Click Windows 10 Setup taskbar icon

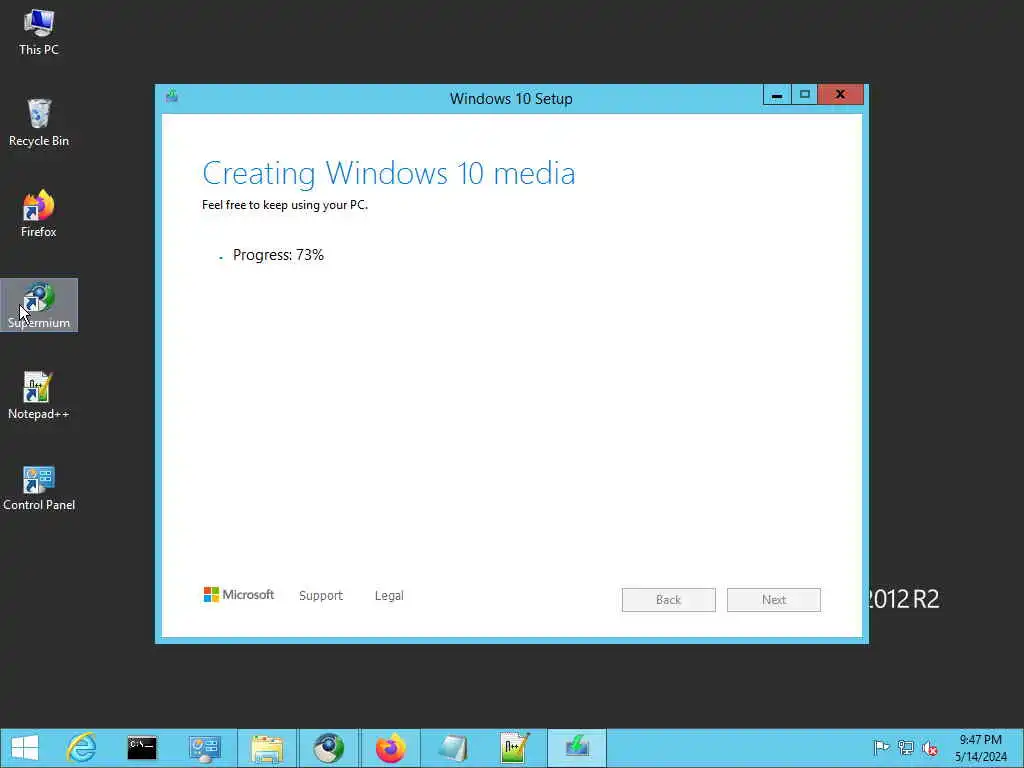577,748
